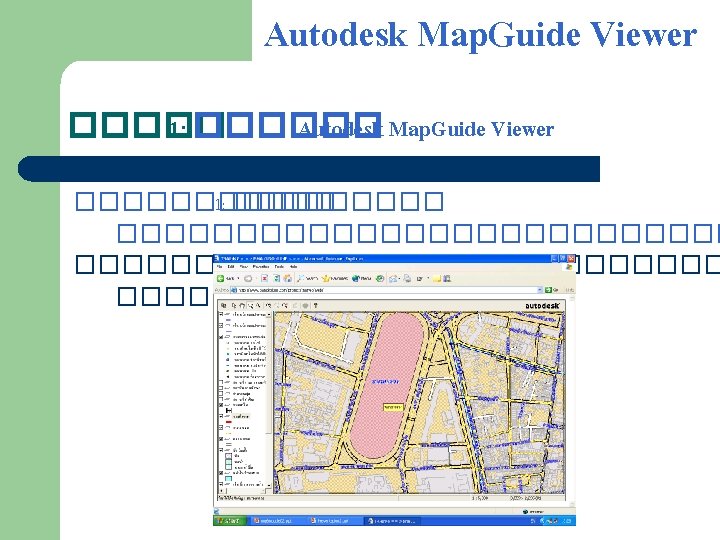This screenshot has width=720, height=540.
Task: Click the legend scrollbar's down arrow
Action: point(269,485)
